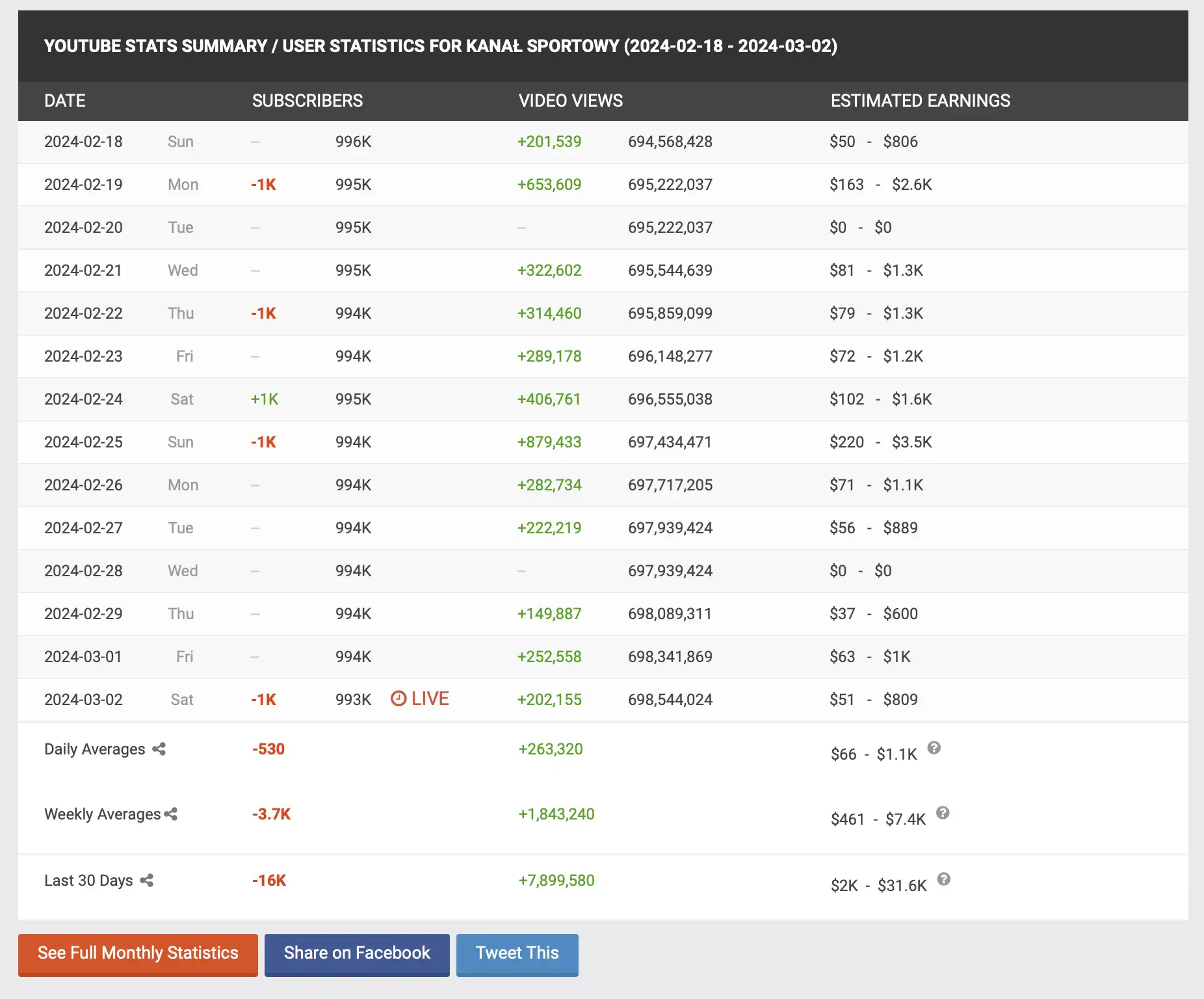The height and width of the screenshot is (999, 1204).
Task: Click the Last 30 Days label
Action: [x=88, y=881]
